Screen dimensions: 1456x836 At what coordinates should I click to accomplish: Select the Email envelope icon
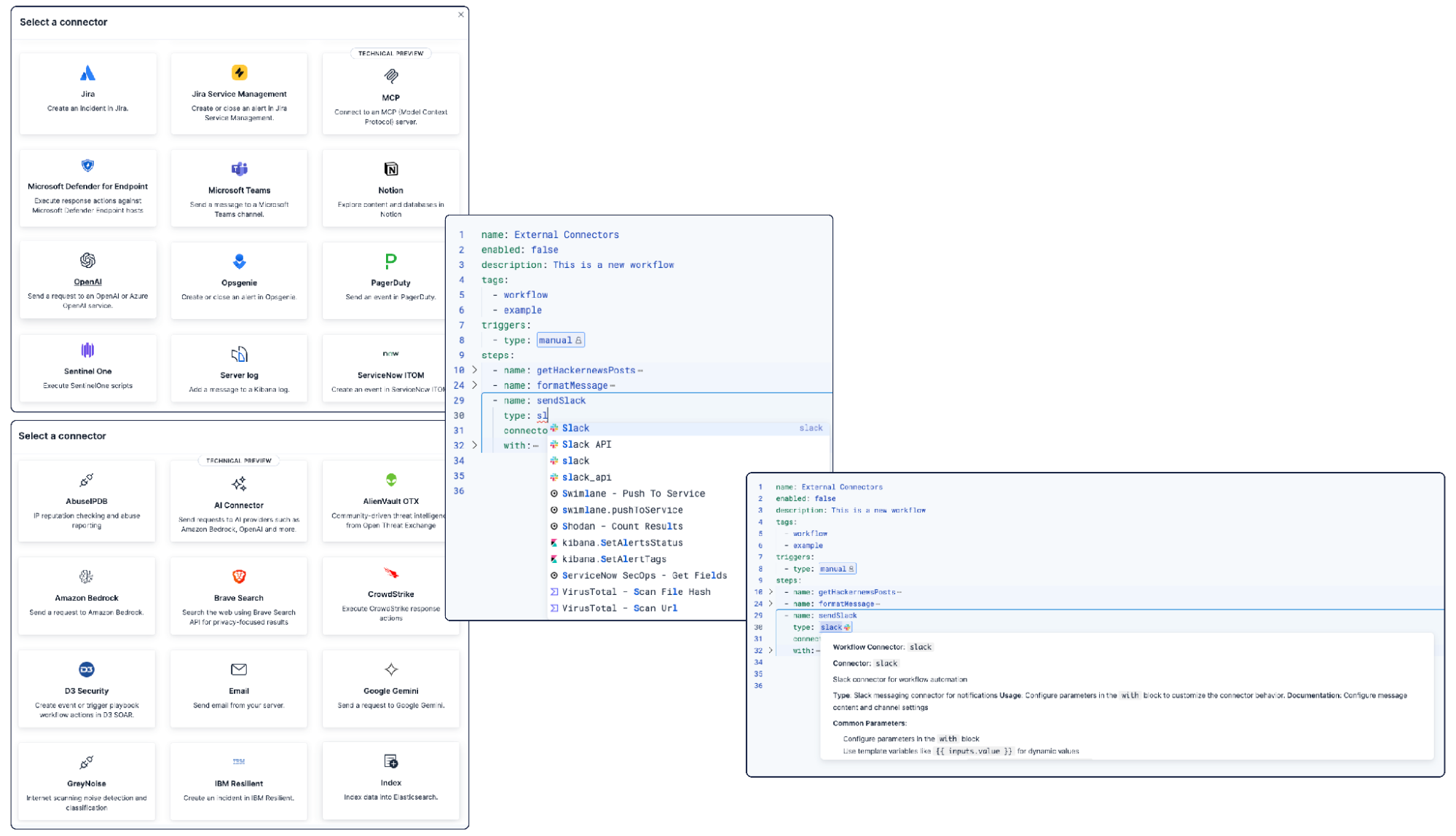click(x=239, y=669)
